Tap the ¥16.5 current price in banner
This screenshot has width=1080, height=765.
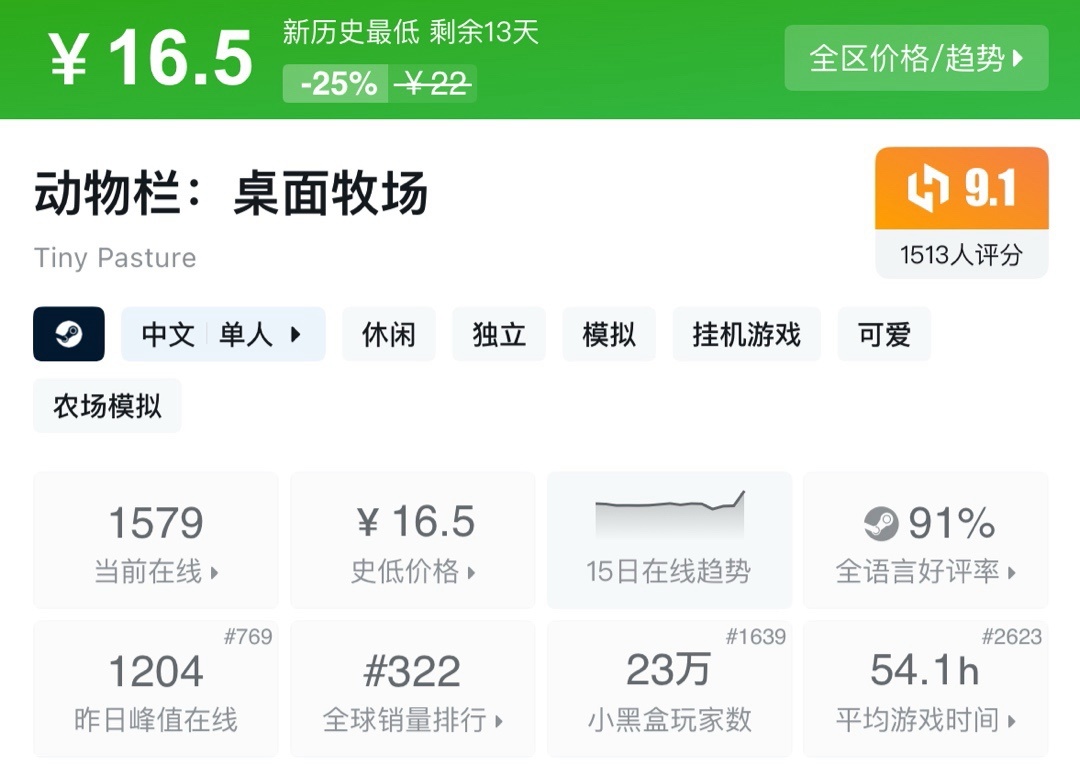pos(150,59)
